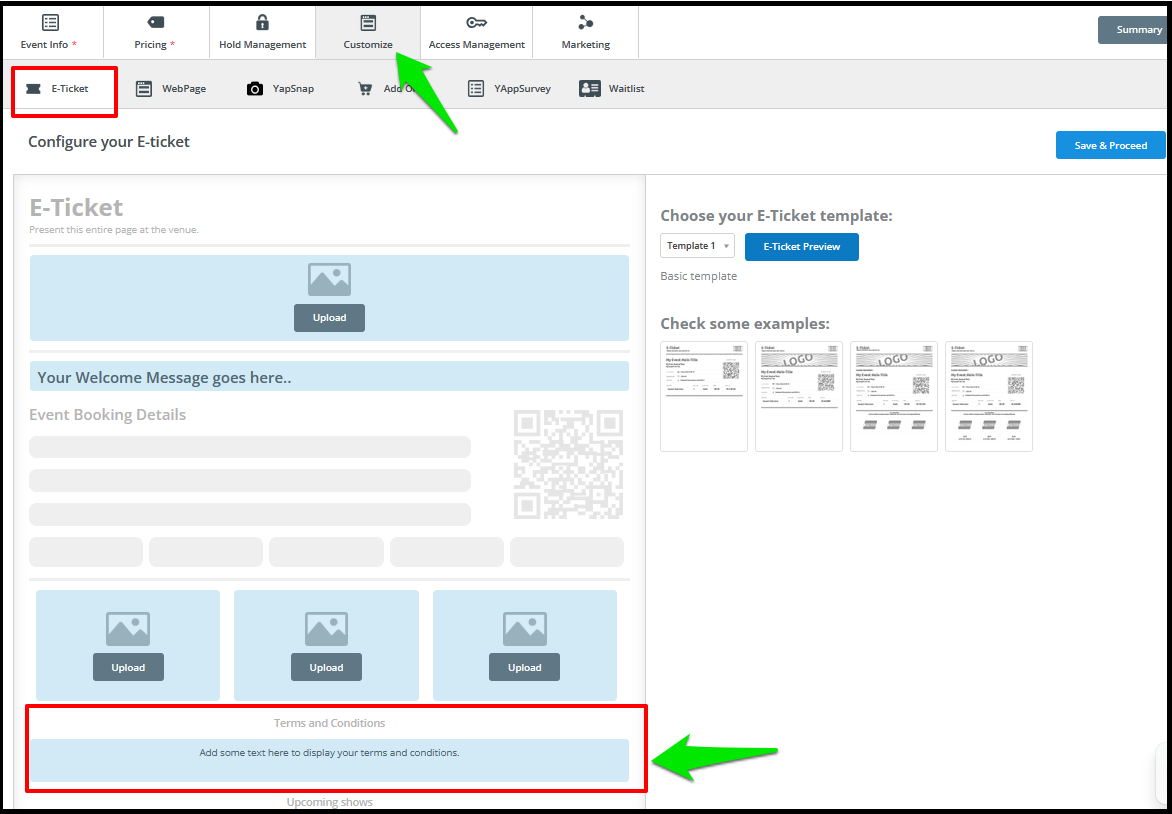Click Upload in the left sponsor box

tap(128, 667)
